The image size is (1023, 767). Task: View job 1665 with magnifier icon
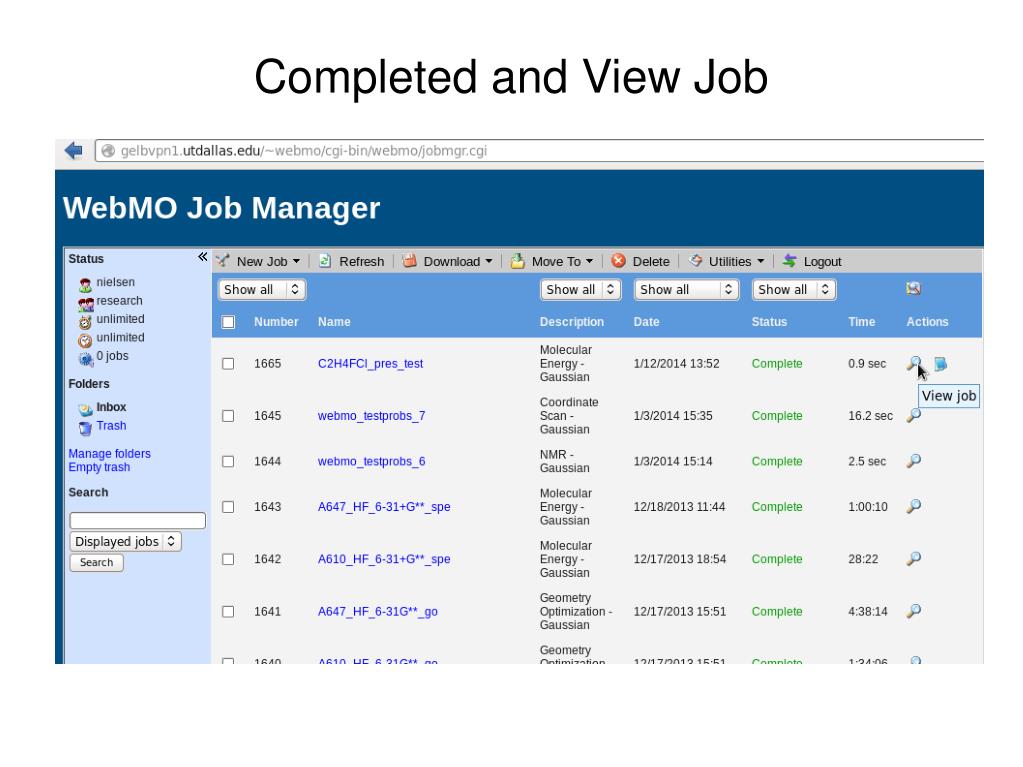914,363
